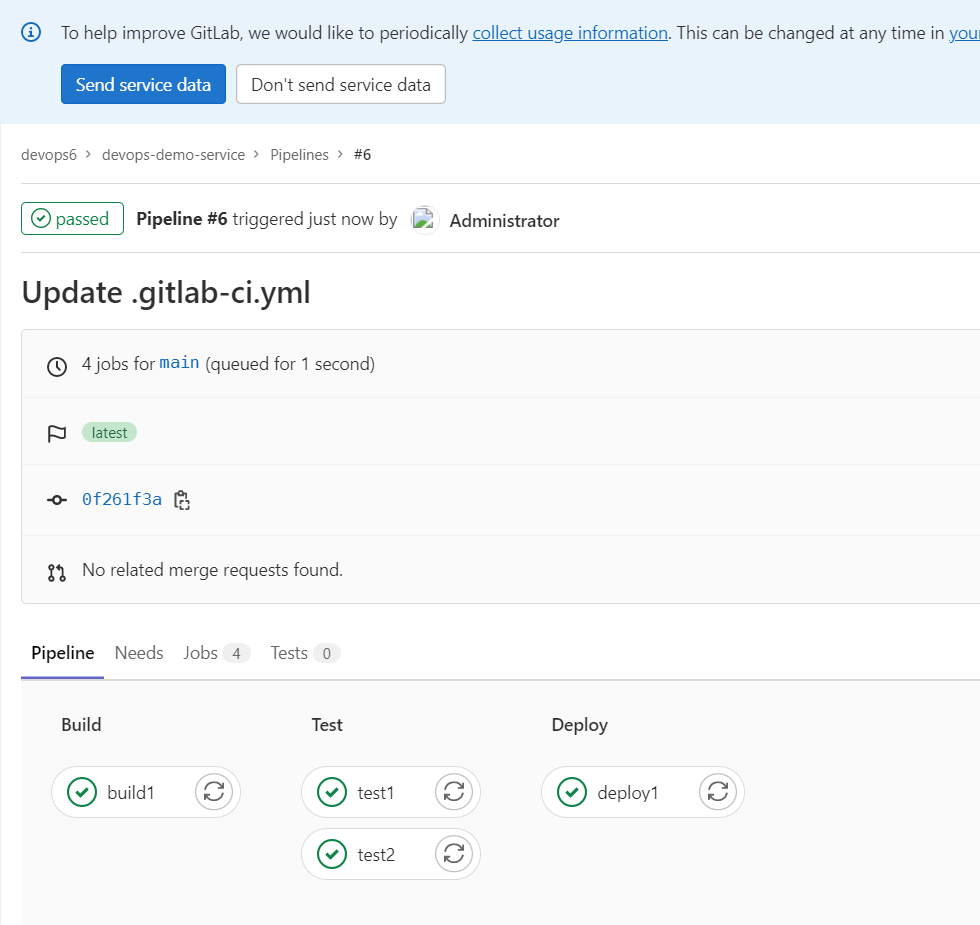Select the Pipeline tab
The height and width of the screenshot is (925, 980).
(62, 652)
